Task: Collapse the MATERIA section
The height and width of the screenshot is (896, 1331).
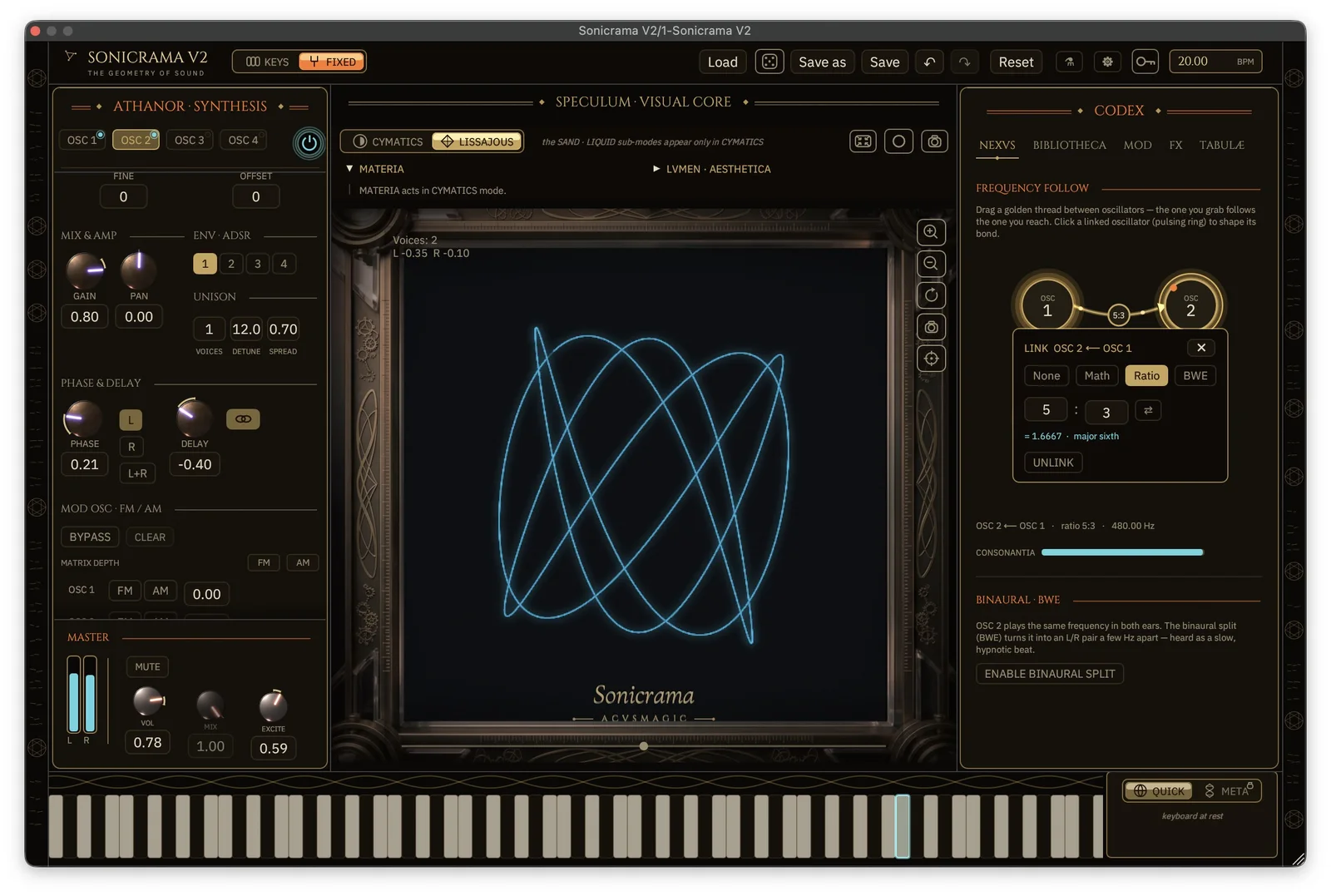Action: (374, 169)
